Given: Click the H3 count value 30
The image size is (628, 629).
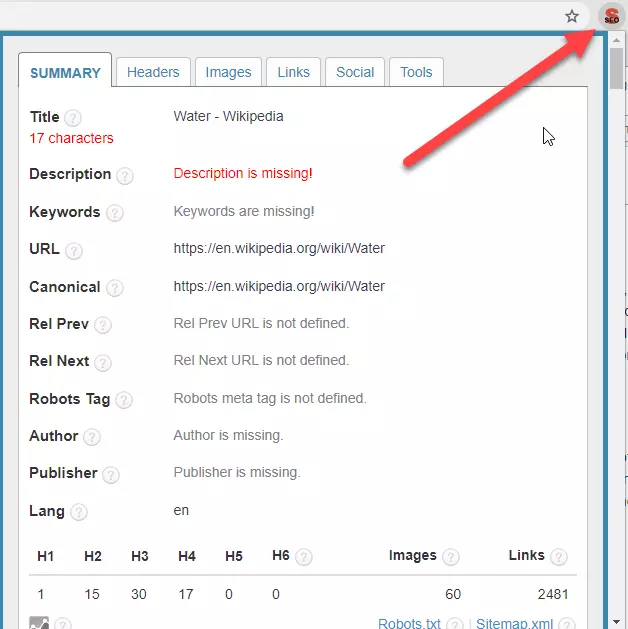Looking at the screenshot, I should (139, 594).
